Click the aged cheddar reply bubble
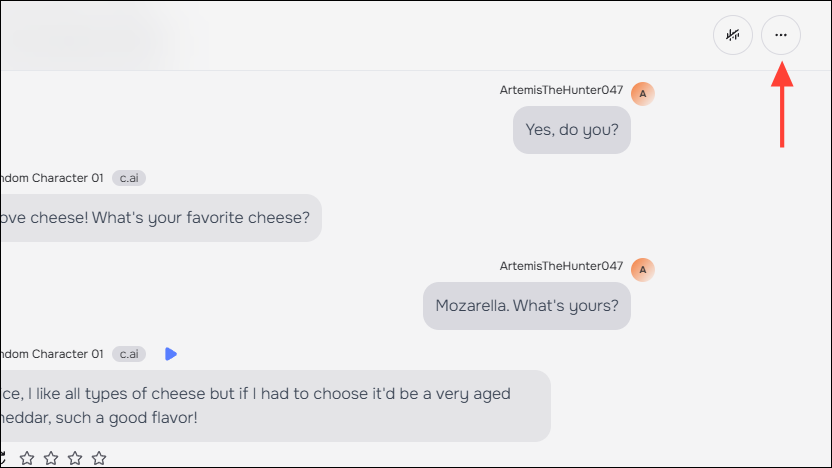 point(270,405)
